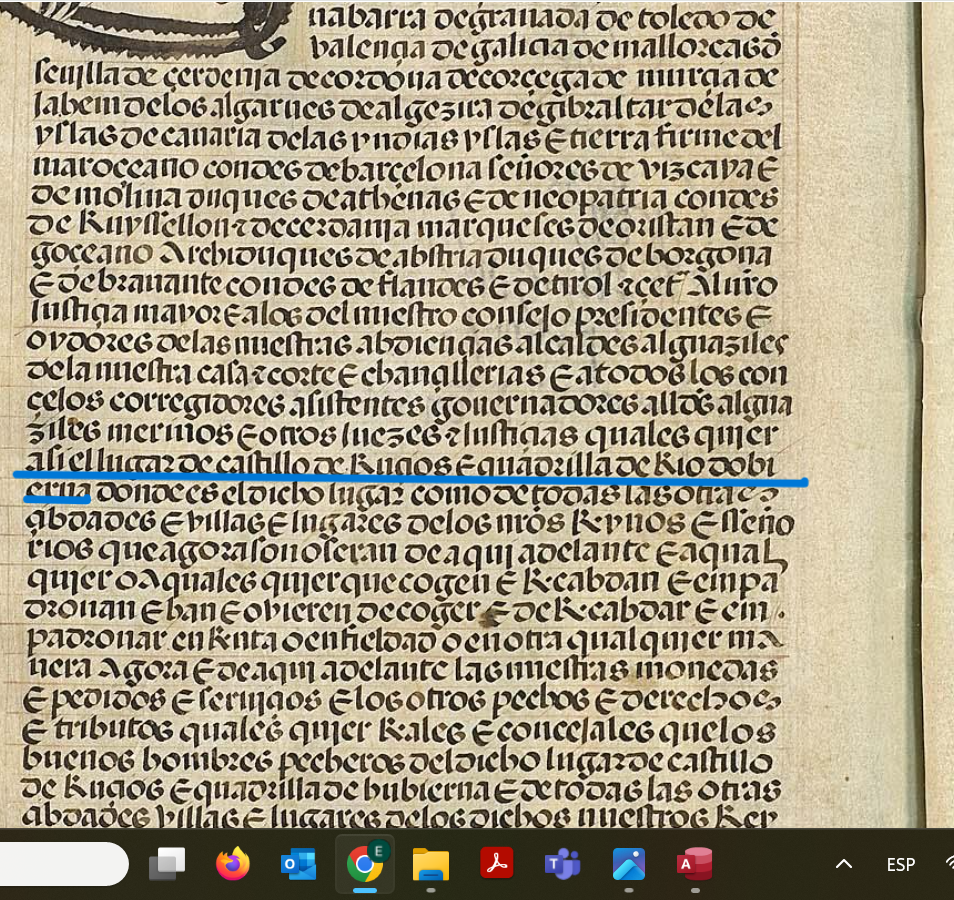
Task: Click inside the taskbar search box
Action: point(60,864)
